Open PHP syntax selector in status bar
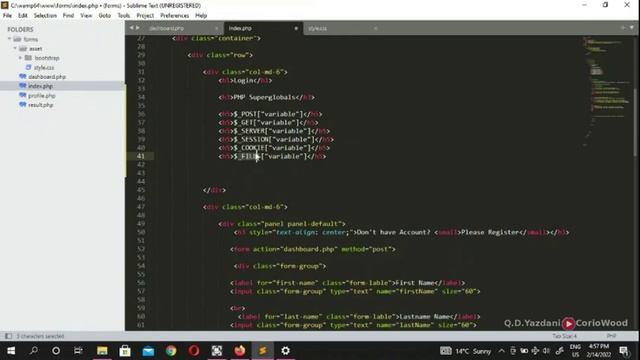 (x=611, y=336)
